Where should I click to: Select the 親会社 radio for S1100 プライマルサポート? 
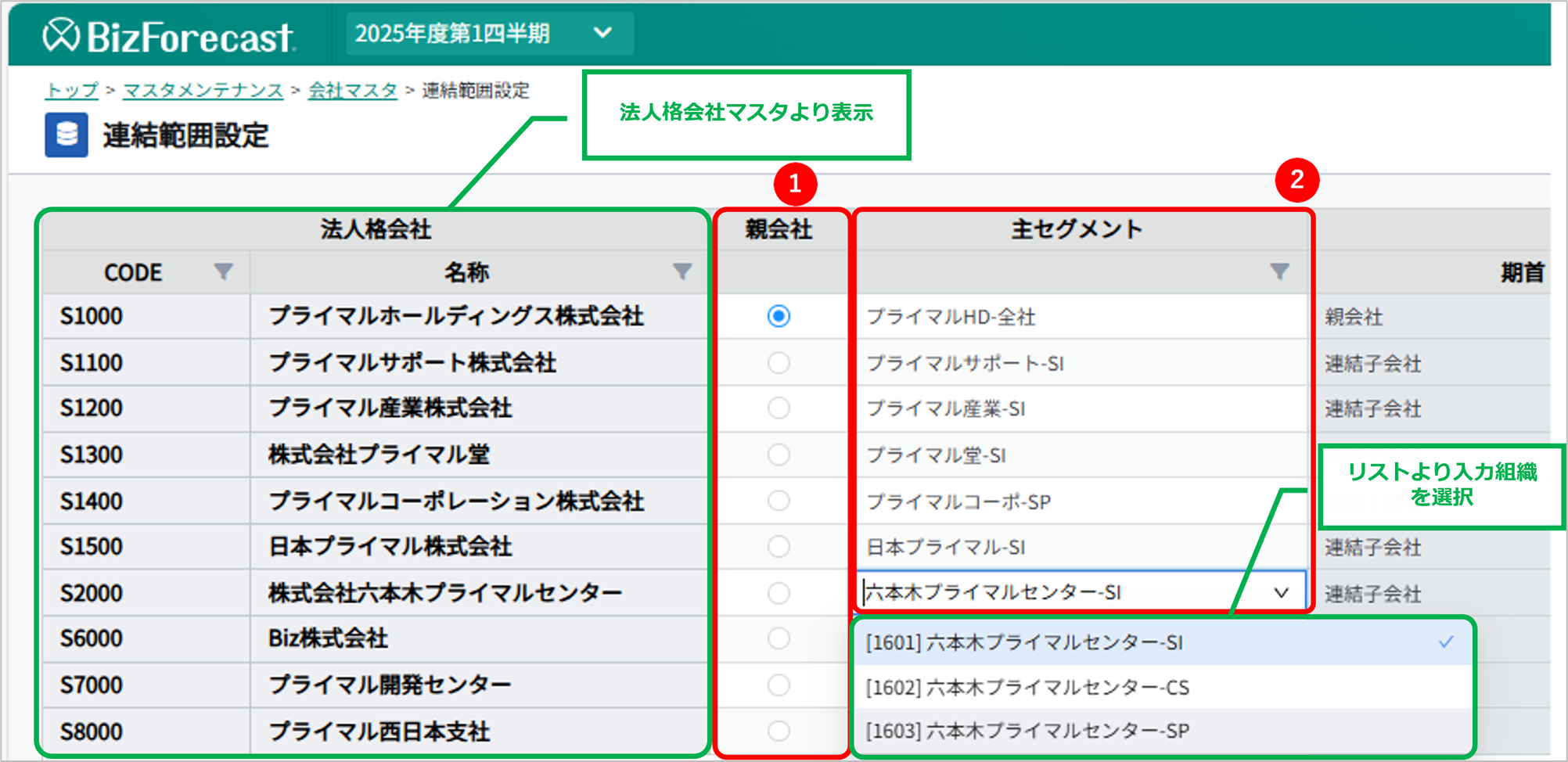click(778, 362)
